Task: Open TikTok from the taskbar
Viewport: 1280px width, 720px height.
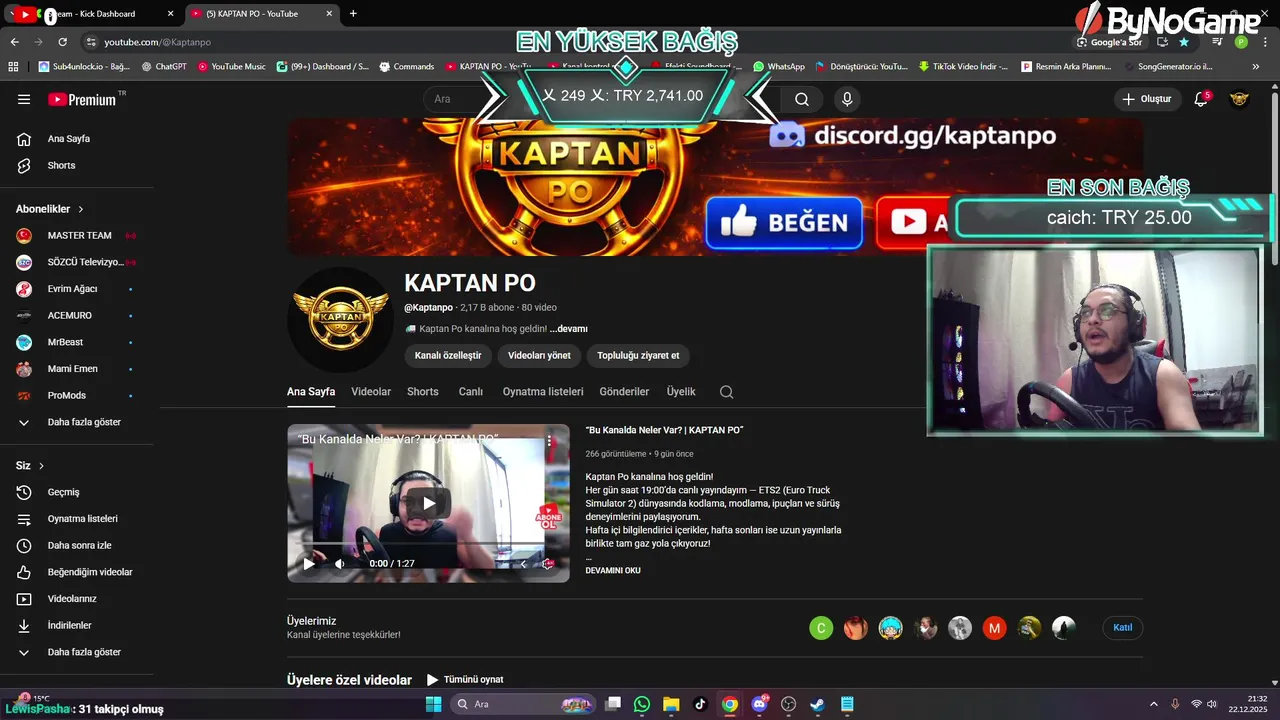Action: pos(700,704)
